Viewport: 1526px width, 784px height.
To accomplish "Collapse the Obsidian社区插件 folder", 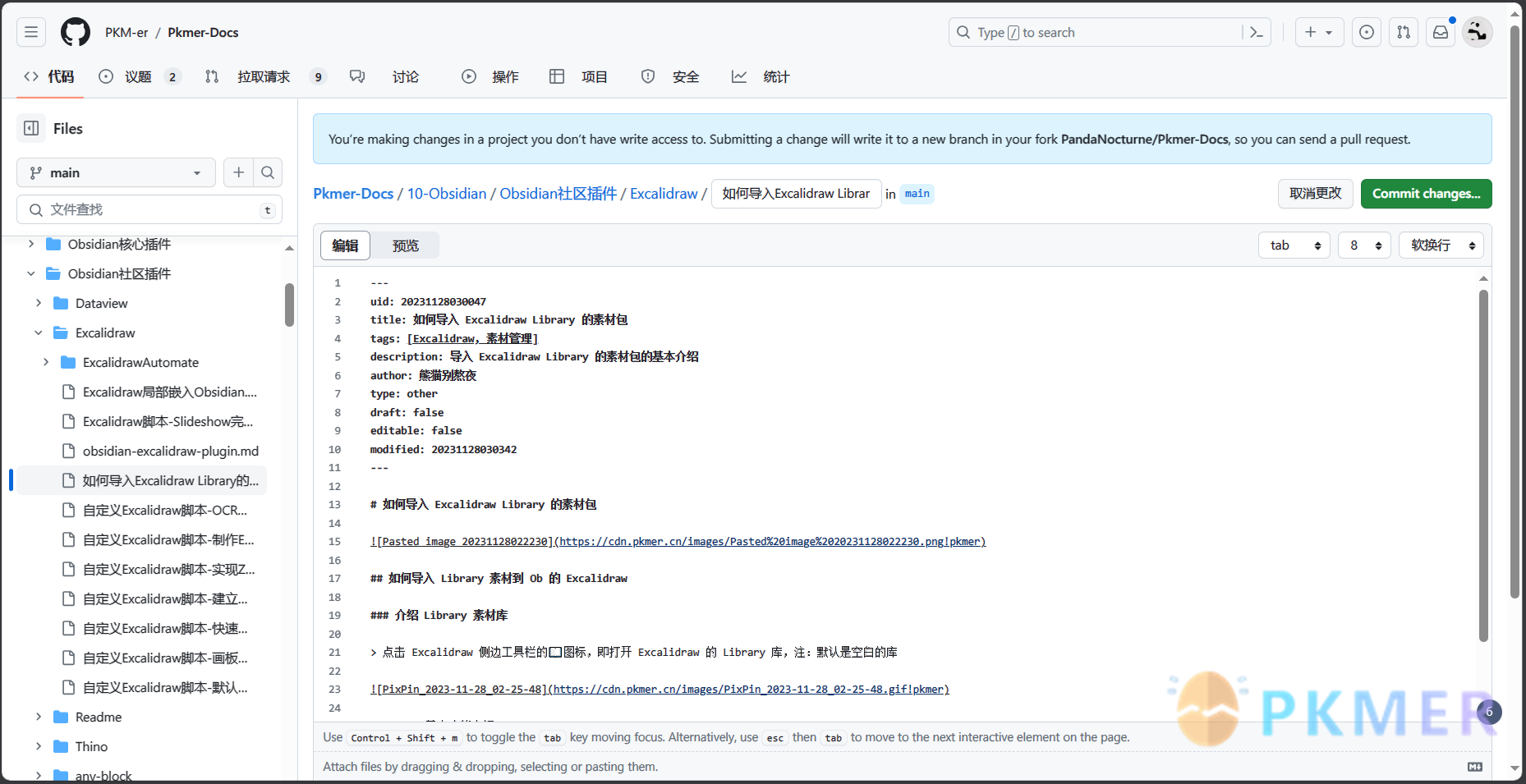I will click(x=31, y=273).
